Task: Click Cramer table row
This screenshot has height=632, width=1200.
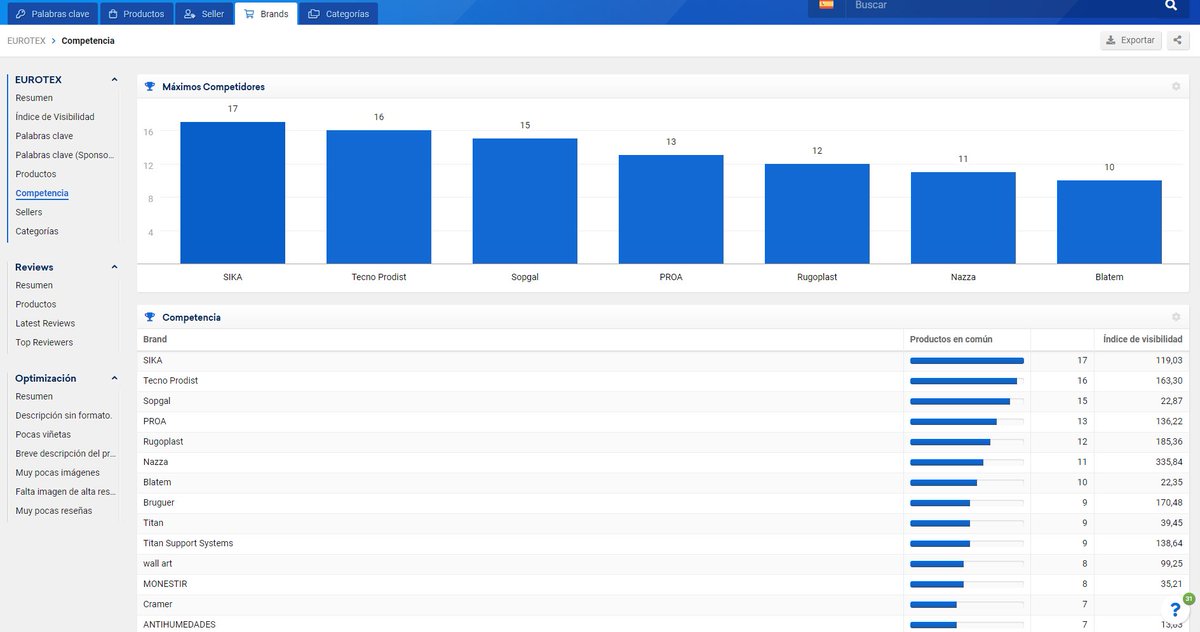Action: pyautogui.click(x=663, y=604)
